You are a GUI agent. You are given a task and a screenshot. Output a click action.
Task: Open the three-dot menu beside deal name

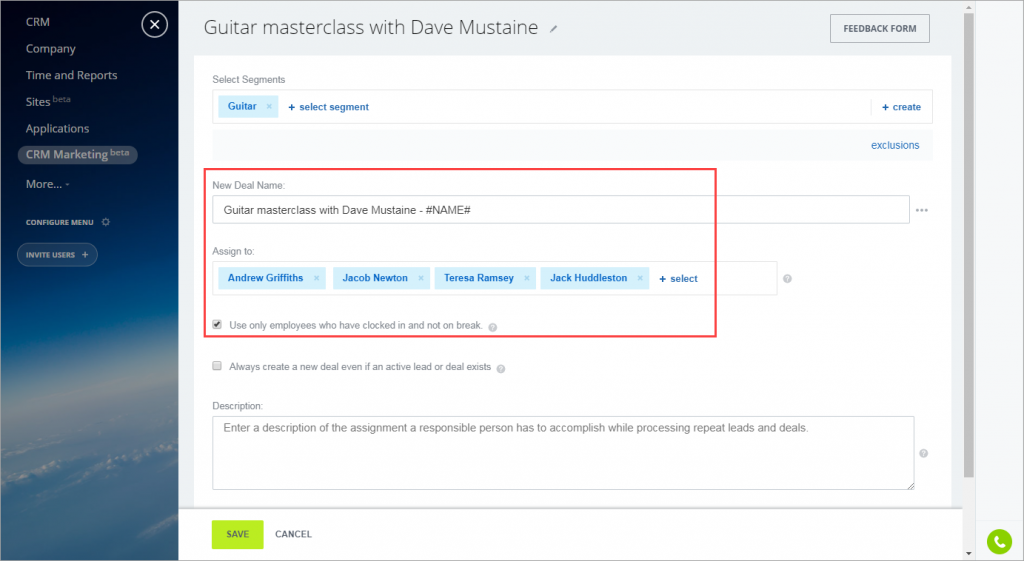pos(921,210)
